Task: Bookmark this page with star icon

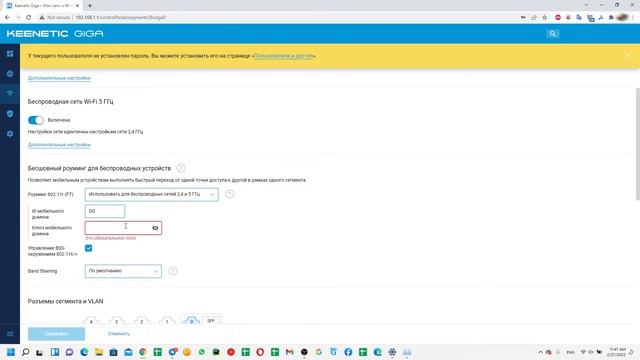Action: coord(544,18)
